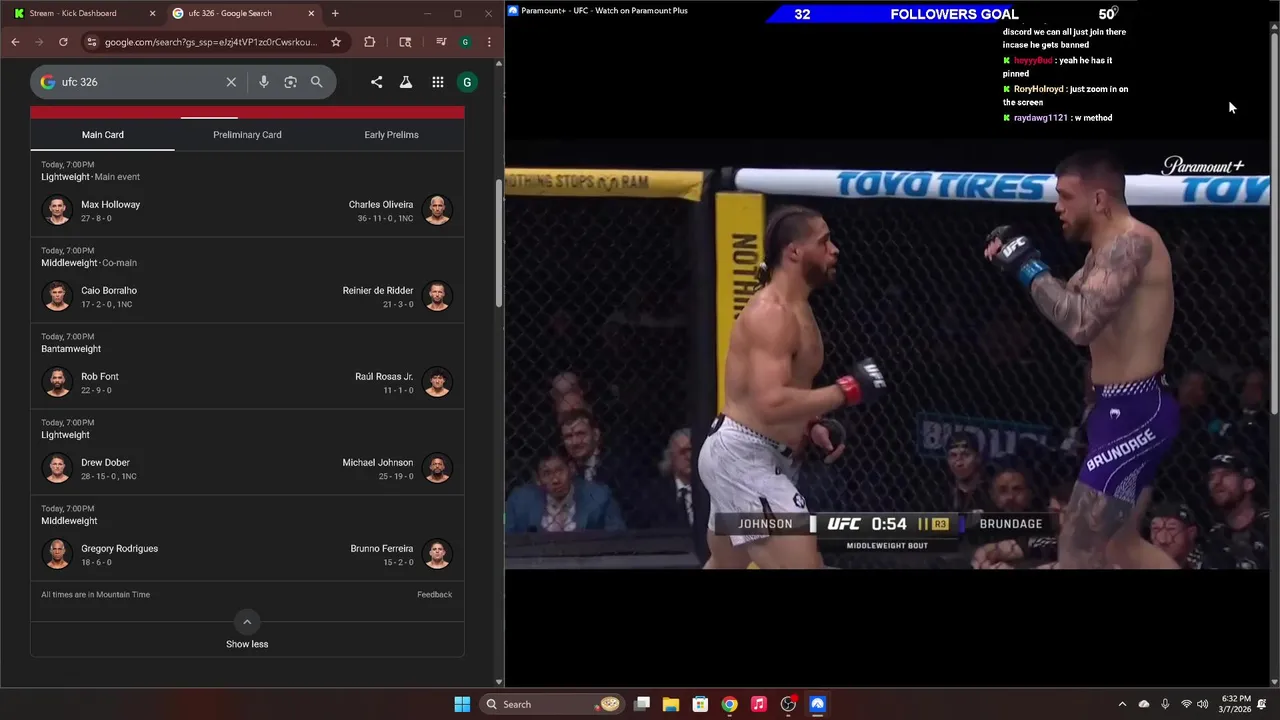This screenshot has width=1280, height=720.
Task: Open Max Holloway fighter link
Action: pyautogui.click(x=110, y=204)
